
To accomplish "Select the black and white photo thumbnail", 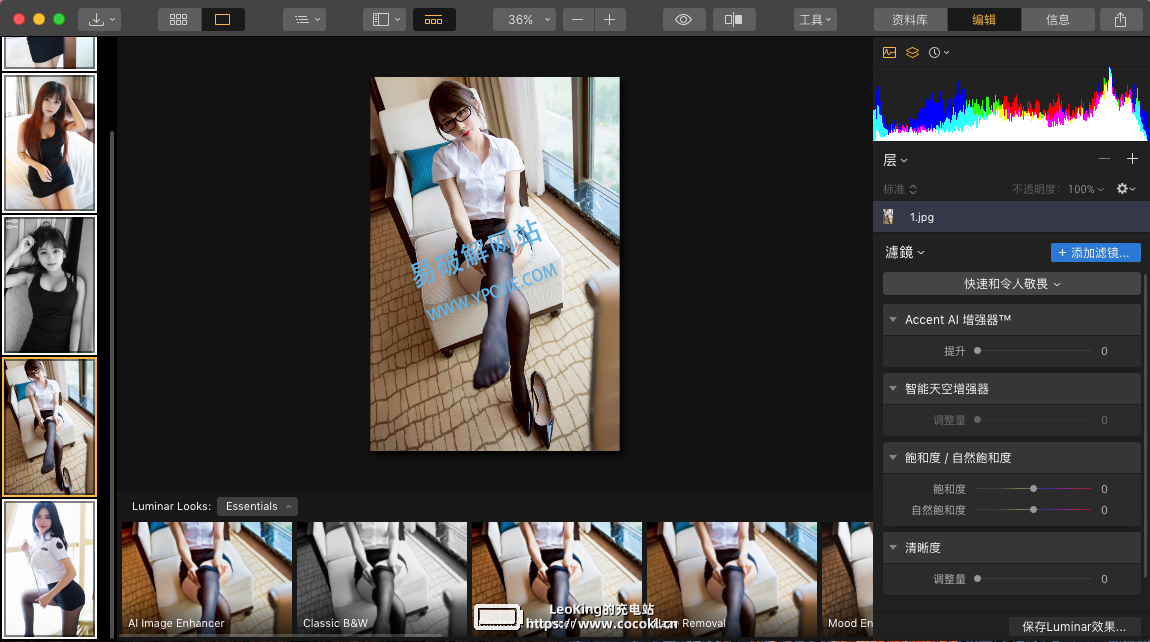I will pyautogui.click(x=50, y=285).
